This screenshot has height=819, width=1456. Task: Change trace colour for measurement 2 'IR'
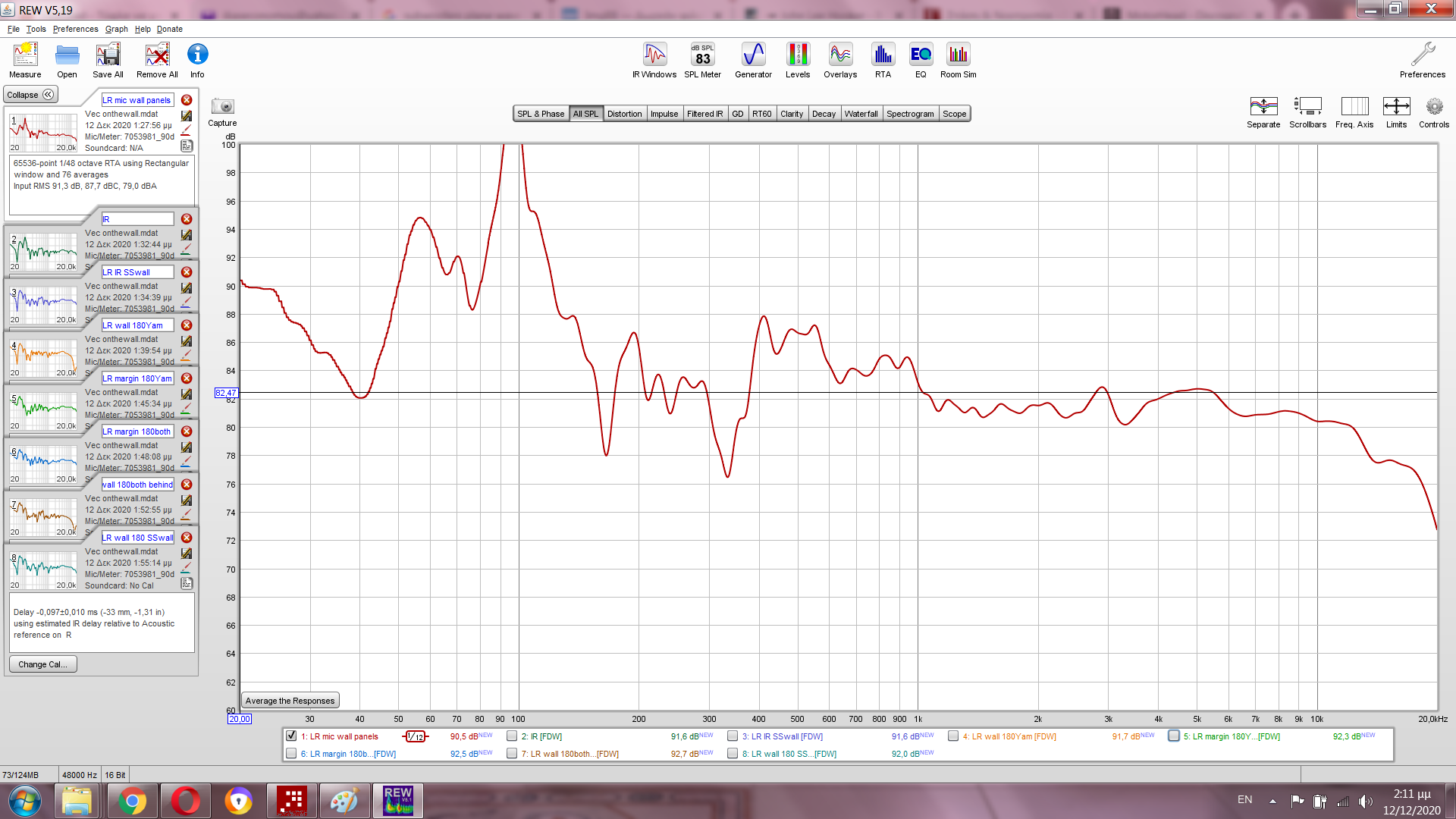(x=187, y=250)
